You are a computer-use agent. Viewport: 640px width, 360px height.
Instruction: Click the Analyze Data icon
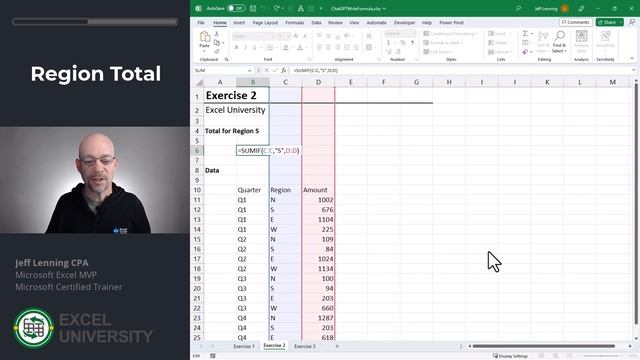click(581, 41)
